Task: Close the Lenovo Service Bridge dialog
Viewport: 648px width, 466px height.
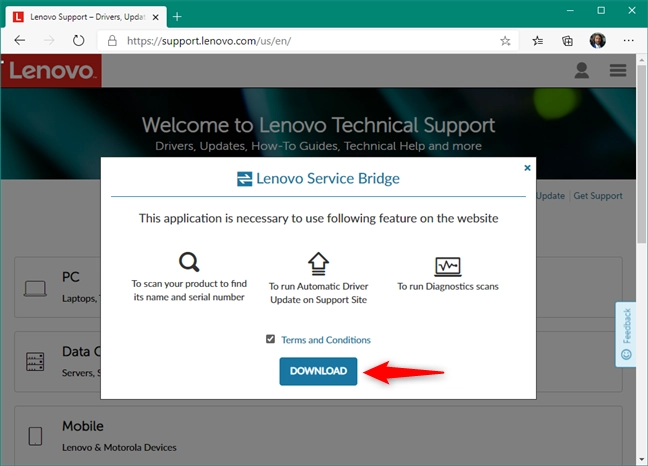Action: pyautogui.click(x=527, y=168)
